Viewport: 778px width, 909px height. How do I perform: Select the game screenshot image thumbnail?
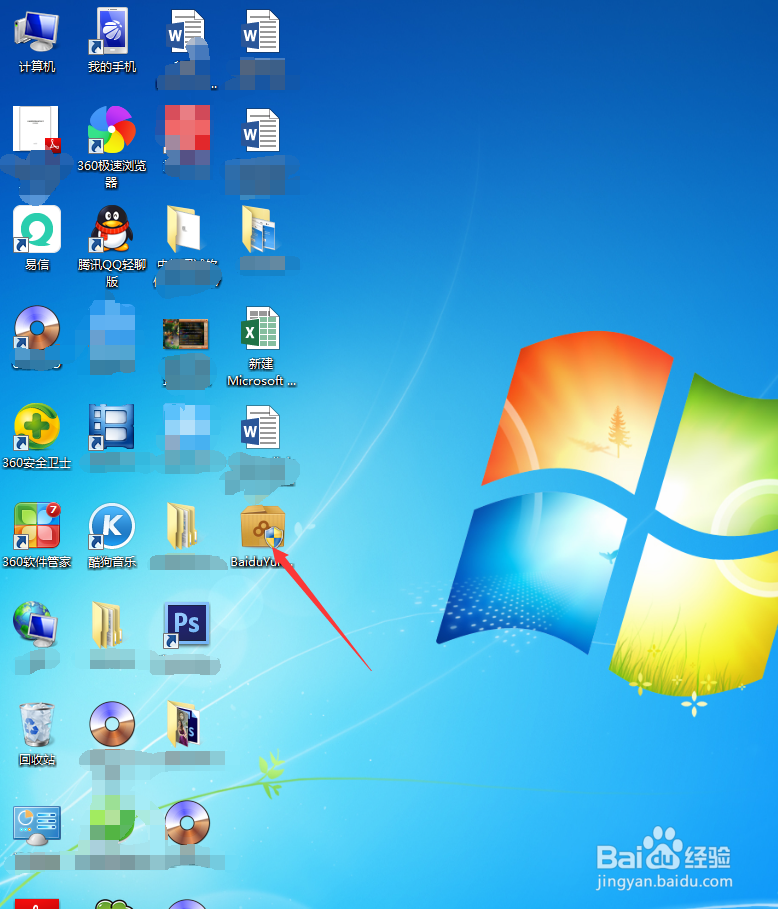pos(186,334)
